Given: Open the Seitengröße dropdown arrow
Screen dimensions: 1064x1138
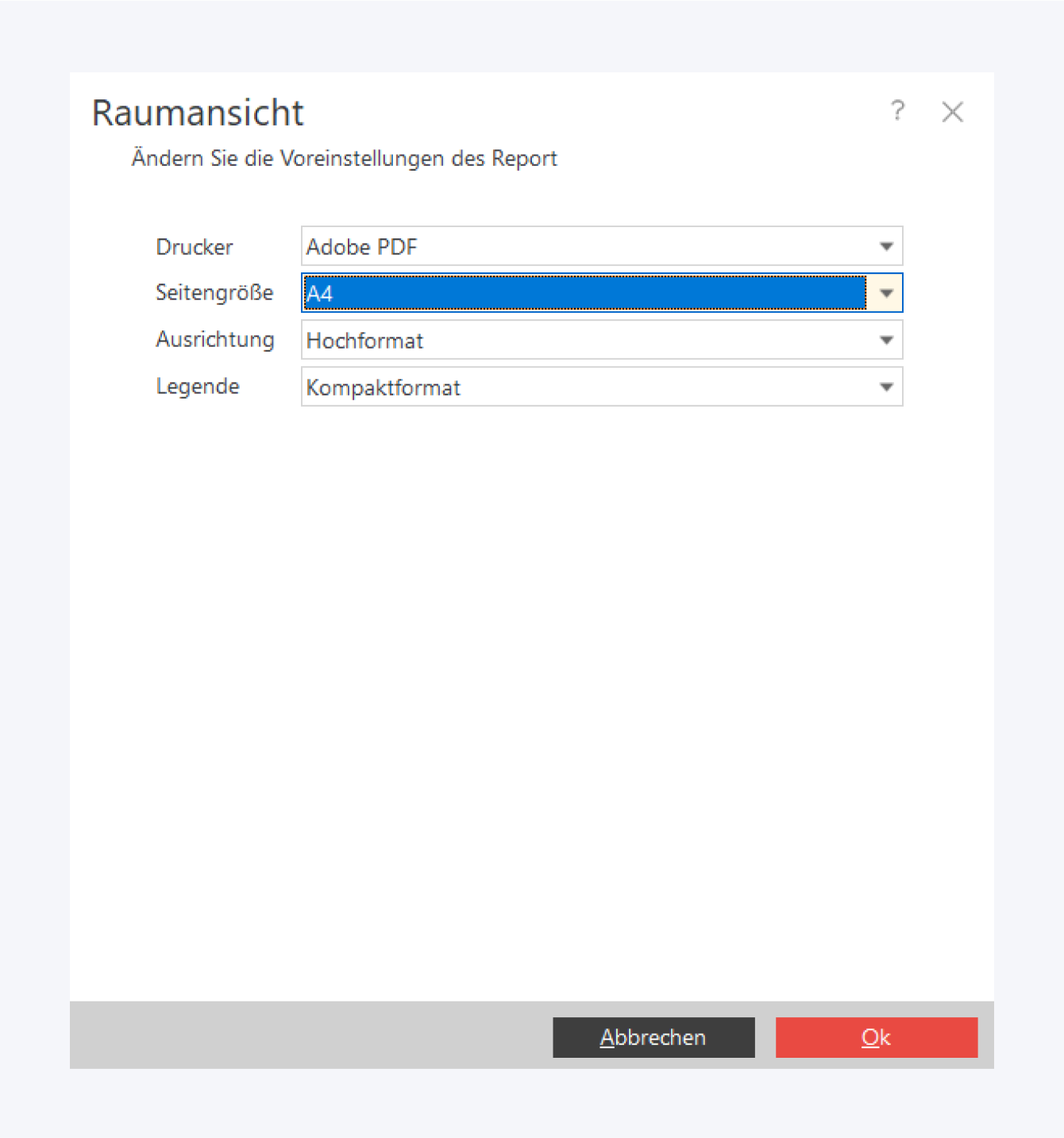Looking at the screenshot, I should click(x=886, y=294).
